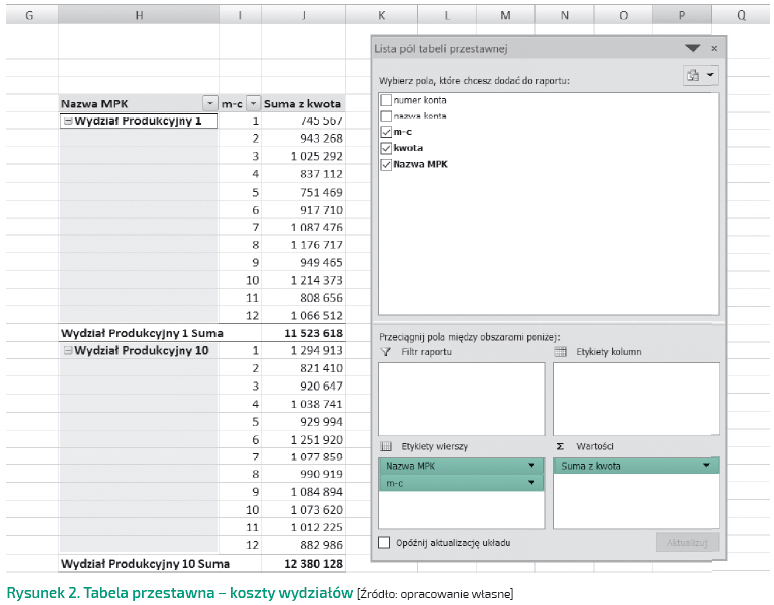Select 'Wydział Produkcyjny 1 Suma' cell
The width and height of the screenshot is (774, 605).
click(x=142, y=333)
